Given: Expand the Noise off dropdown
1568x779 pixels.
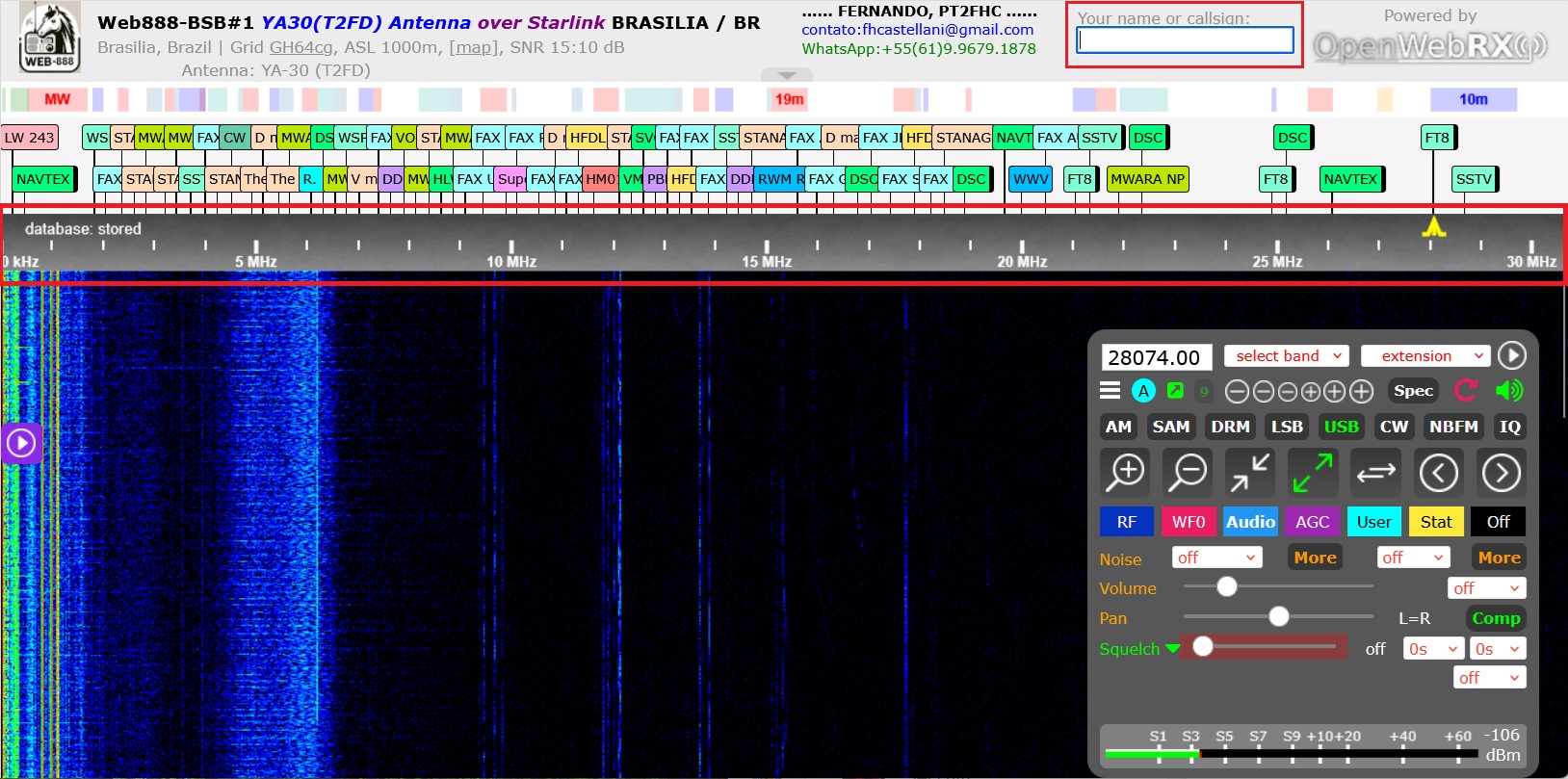Looking at the screenshot, I should pyautogui.click(x=1216, y=558).
